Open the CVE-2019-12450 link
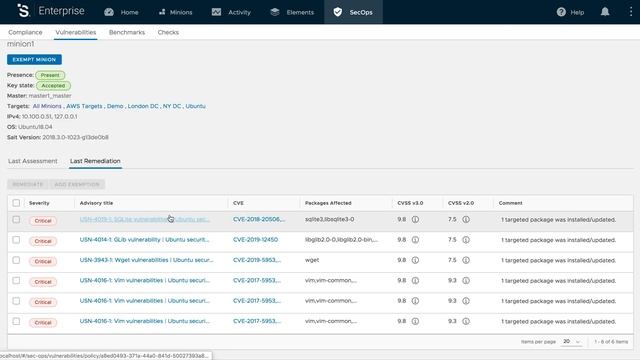The height and width of the screenshot is (360, 640). pos(256,240)
